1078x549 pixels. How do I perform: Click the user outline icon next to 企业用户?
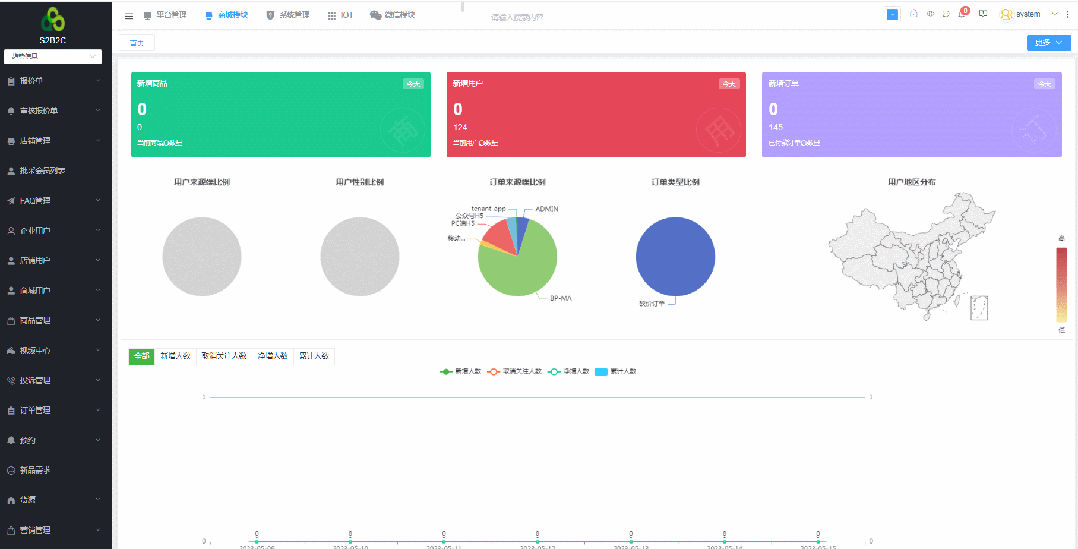pyautogui.click(x=10, y=231)
